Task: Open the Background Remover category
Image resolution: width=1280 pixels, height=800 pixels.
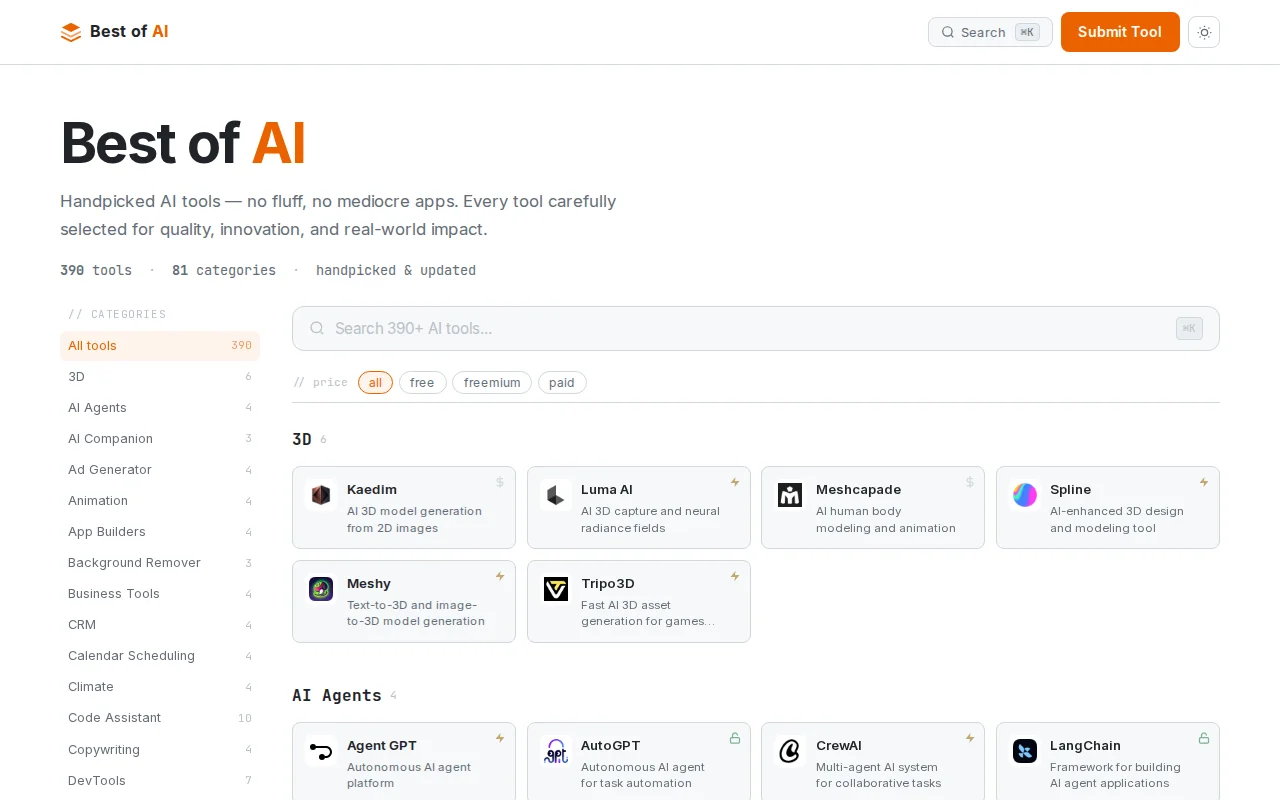Action: pyautogui.click(x=160, y=563)
